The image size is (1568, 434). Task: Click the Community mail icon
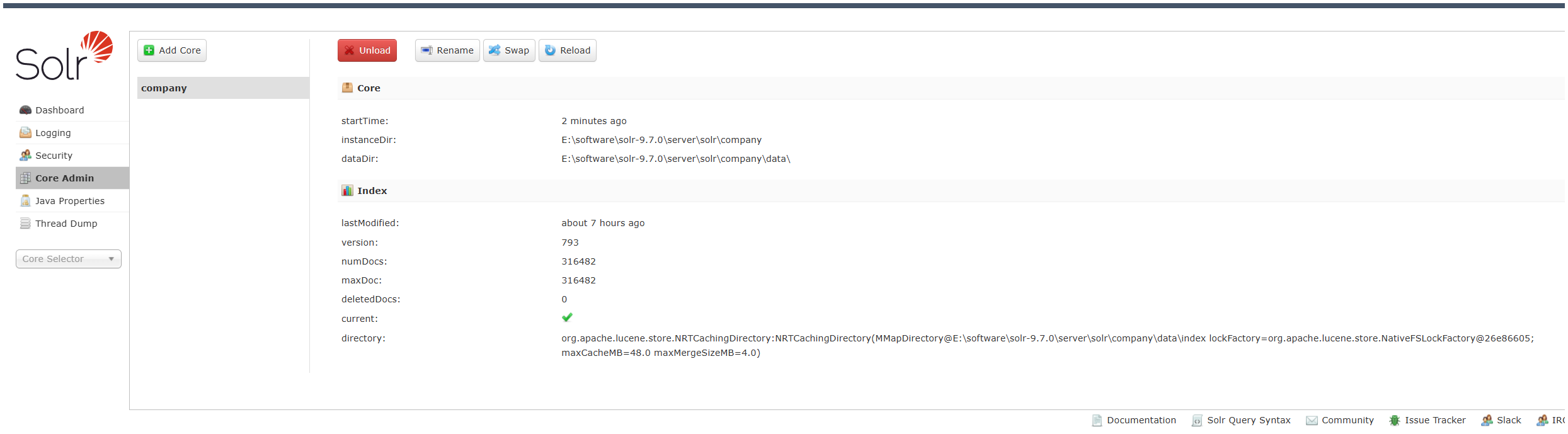(1312, 420)
